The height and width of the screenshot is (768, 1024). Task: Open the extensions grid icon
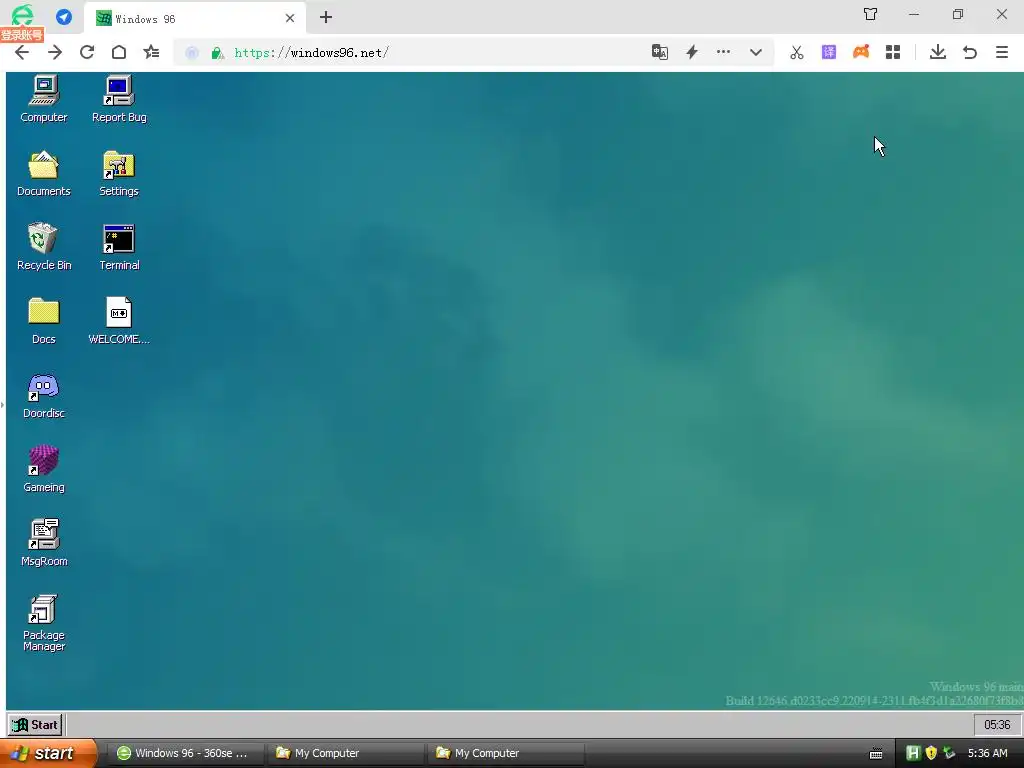(893, 52)
